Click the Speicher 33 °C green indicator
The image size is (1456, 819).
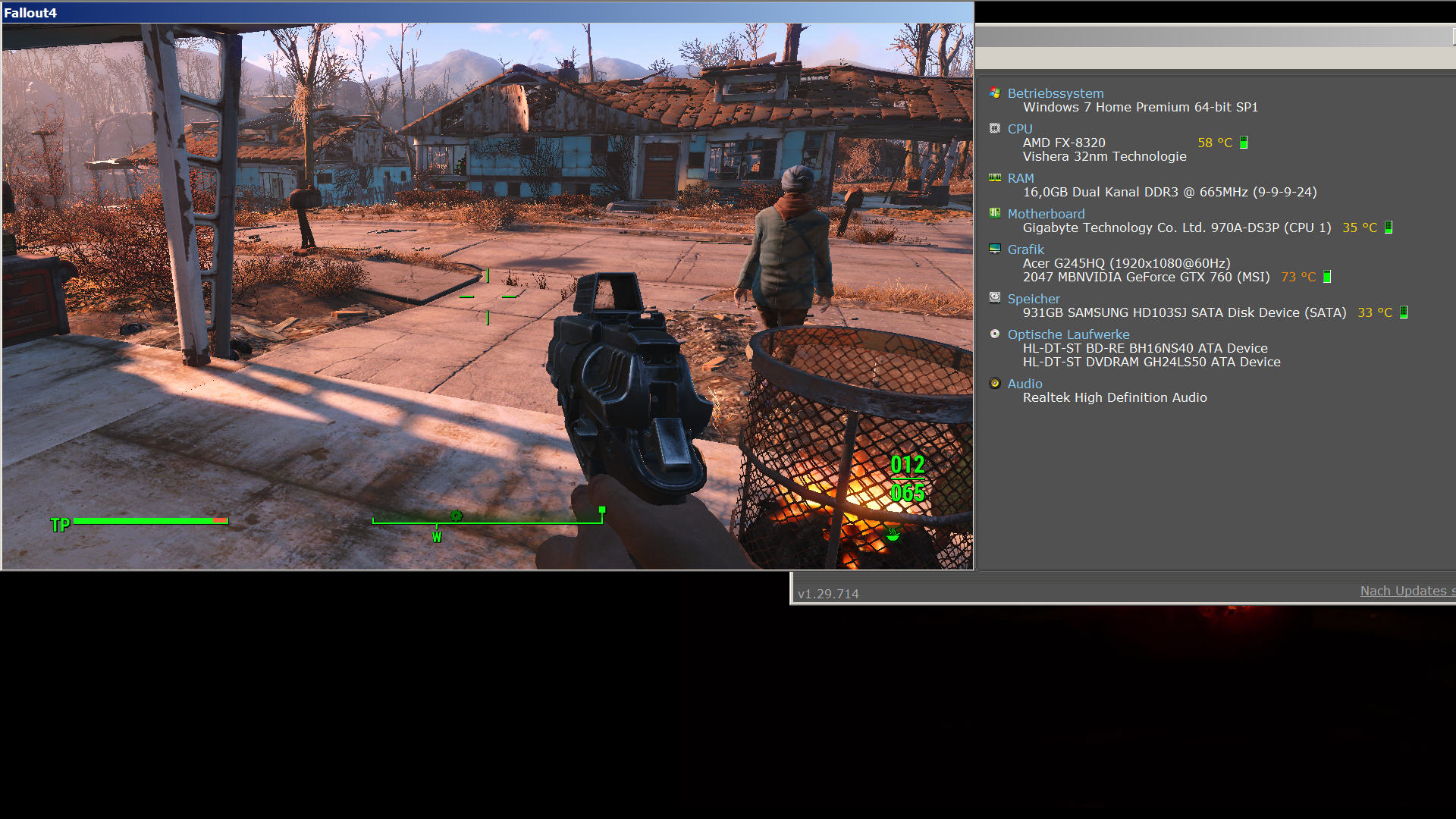pos(1404,312)
